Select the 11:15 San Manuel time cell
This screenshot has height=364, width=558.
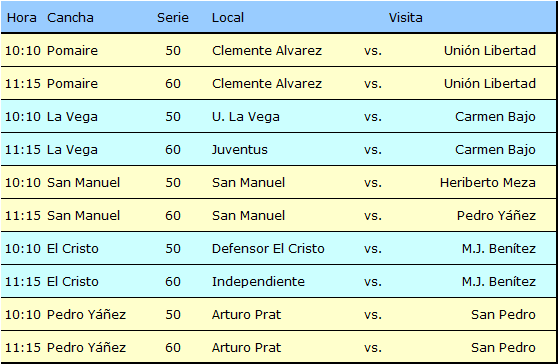(23, 216)
